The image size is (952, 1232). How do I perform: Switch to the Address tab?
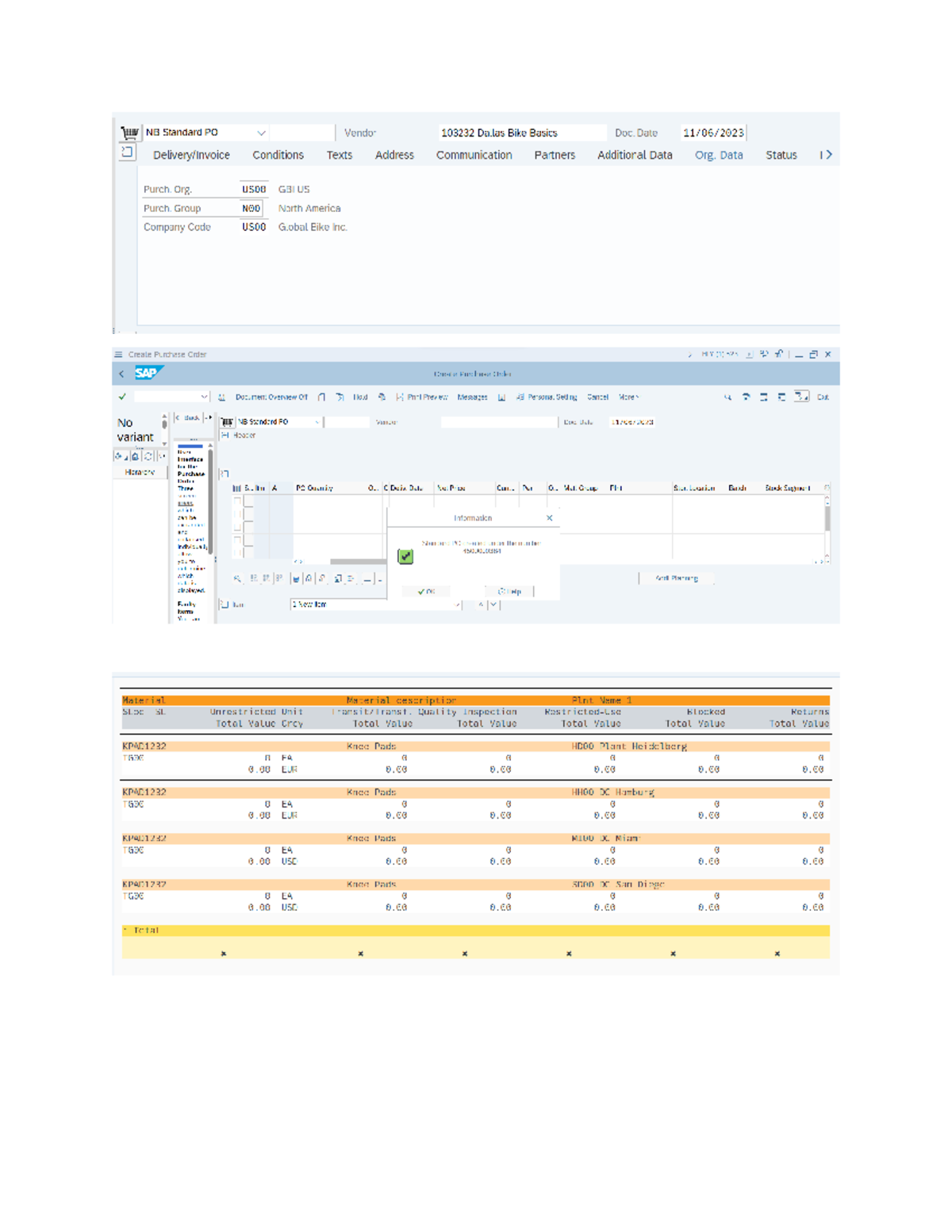coord(394,155)
